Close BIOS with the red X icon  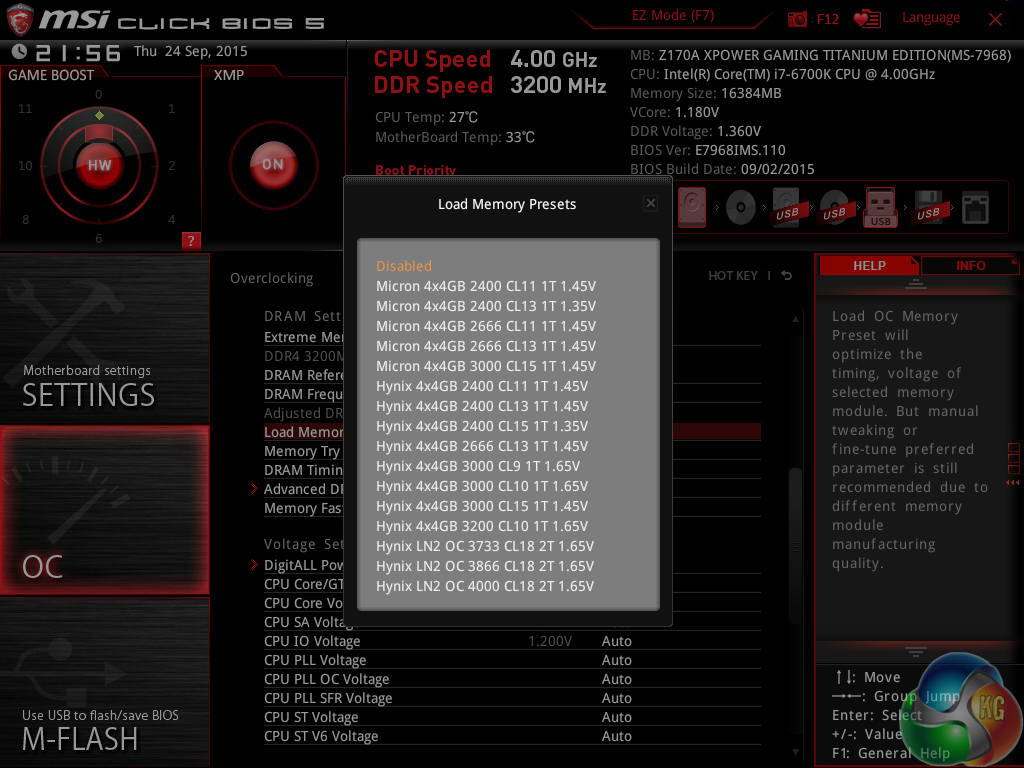995,20
